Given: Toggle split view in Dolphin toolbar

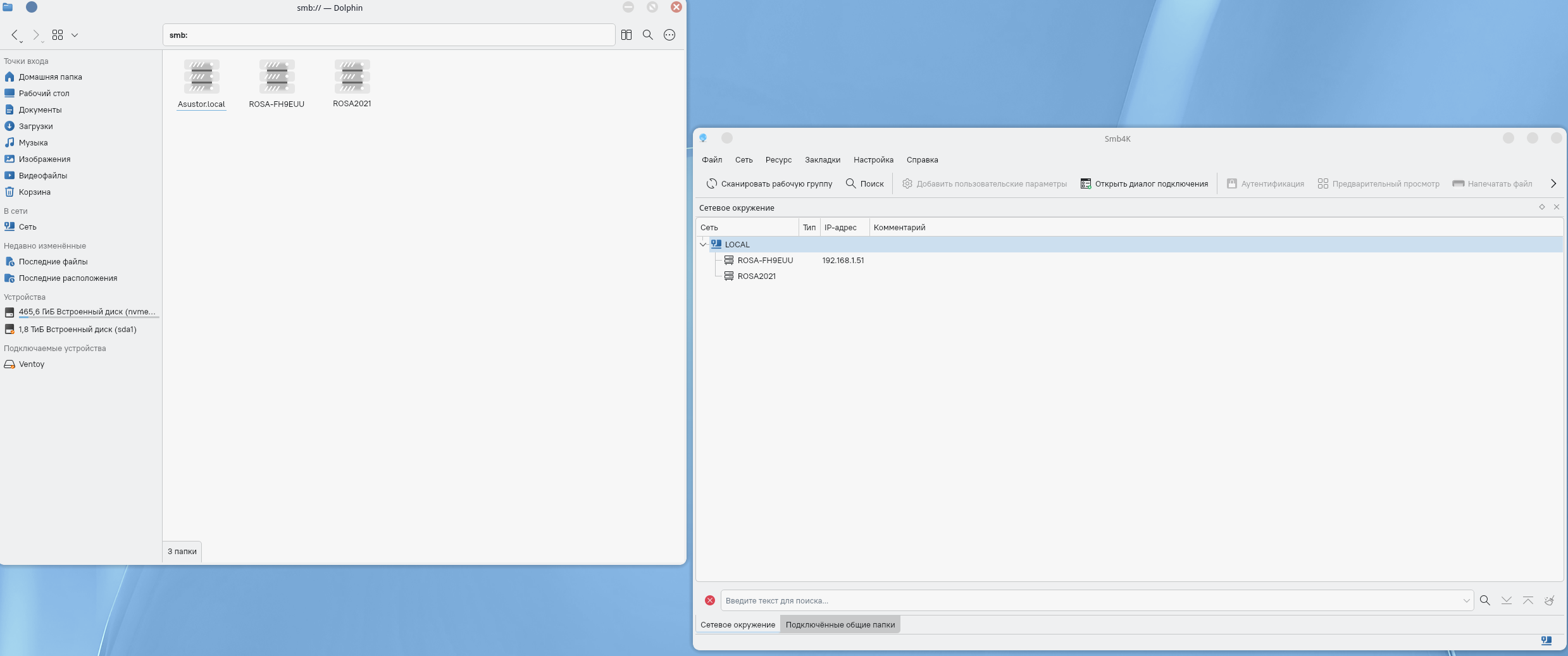Looking at the screenshot, I should click(626, 35).
